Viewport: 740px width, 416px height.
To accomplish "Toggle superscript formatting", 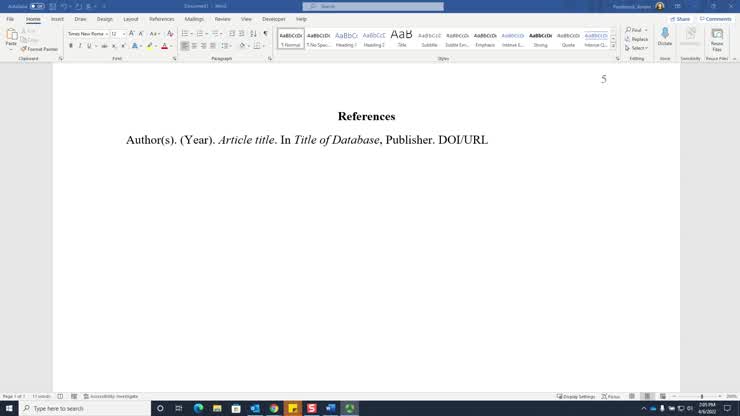I will pos(123,46).
